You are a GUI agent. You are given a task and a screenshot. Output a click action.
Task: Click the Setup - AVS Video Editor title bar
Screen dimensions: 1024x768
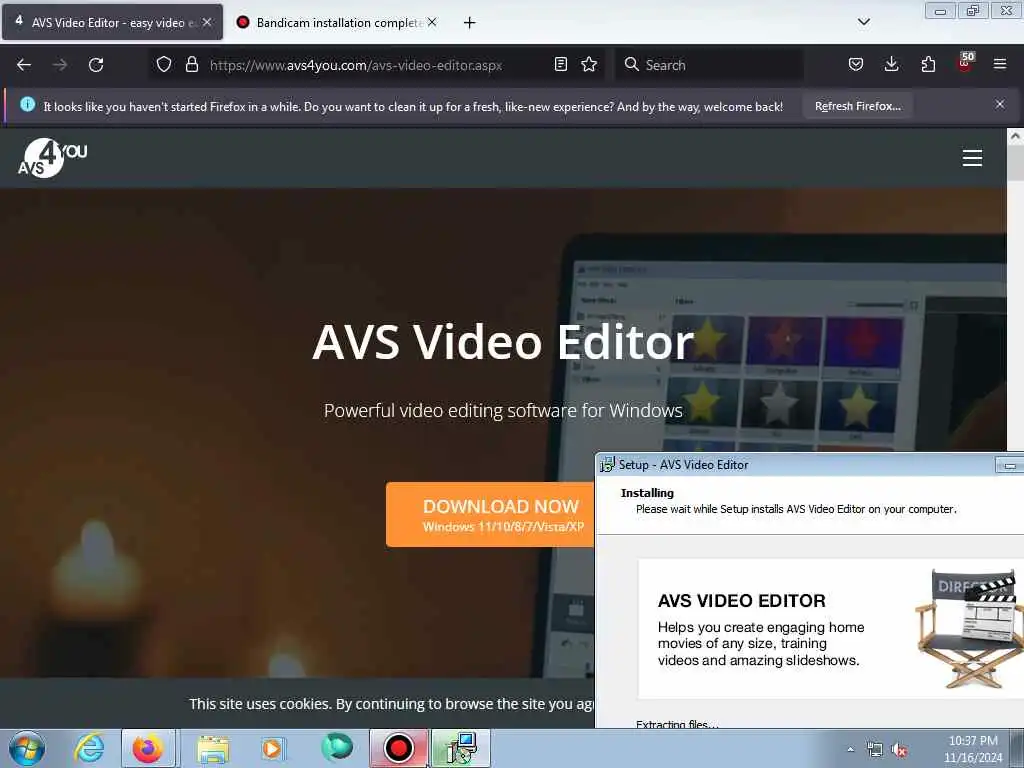pyautogui.click(x=793, y=464)
